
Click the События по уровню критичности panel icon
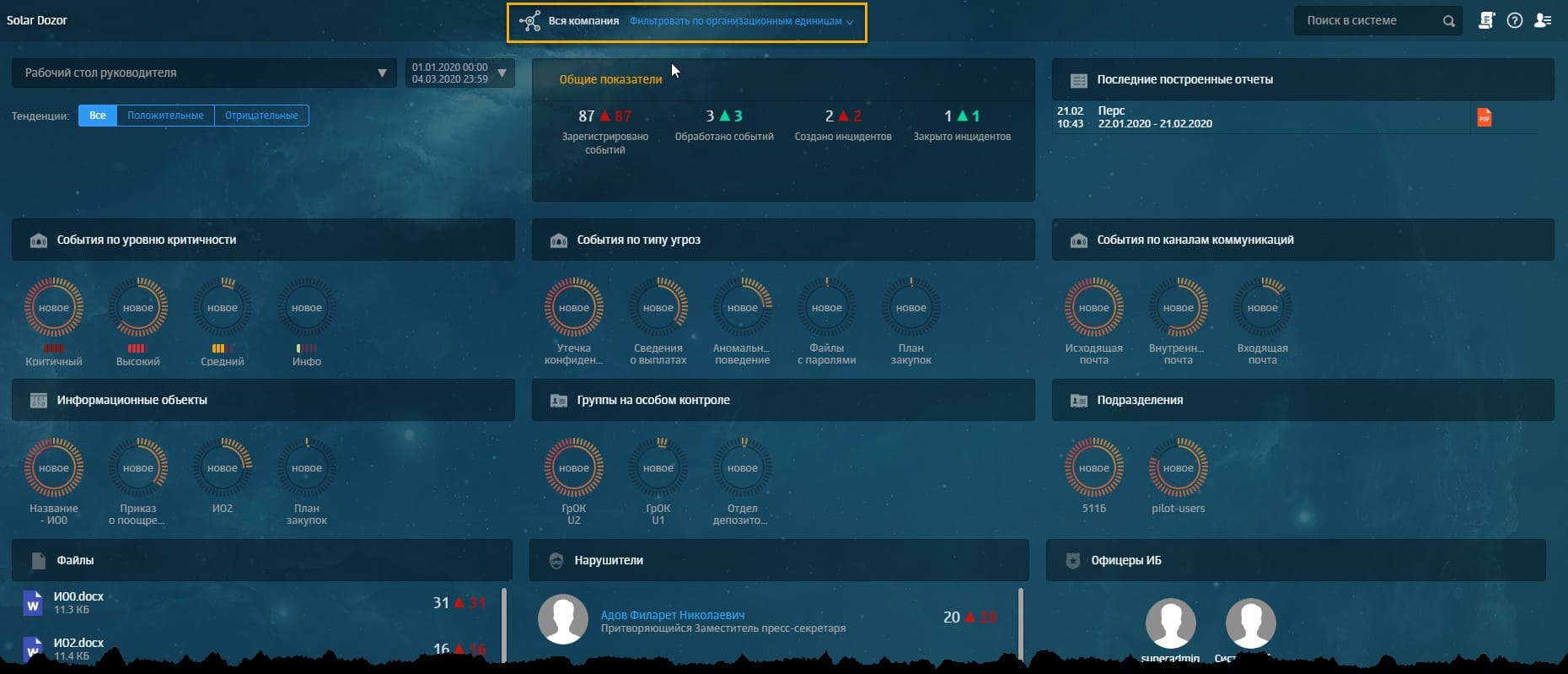click(39, 240)
